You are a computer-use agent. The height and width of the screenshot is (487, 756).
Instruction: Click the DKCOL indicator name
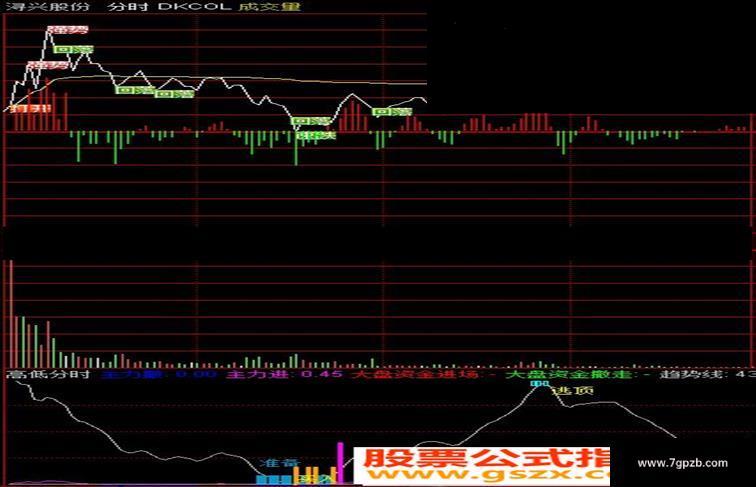195,7
